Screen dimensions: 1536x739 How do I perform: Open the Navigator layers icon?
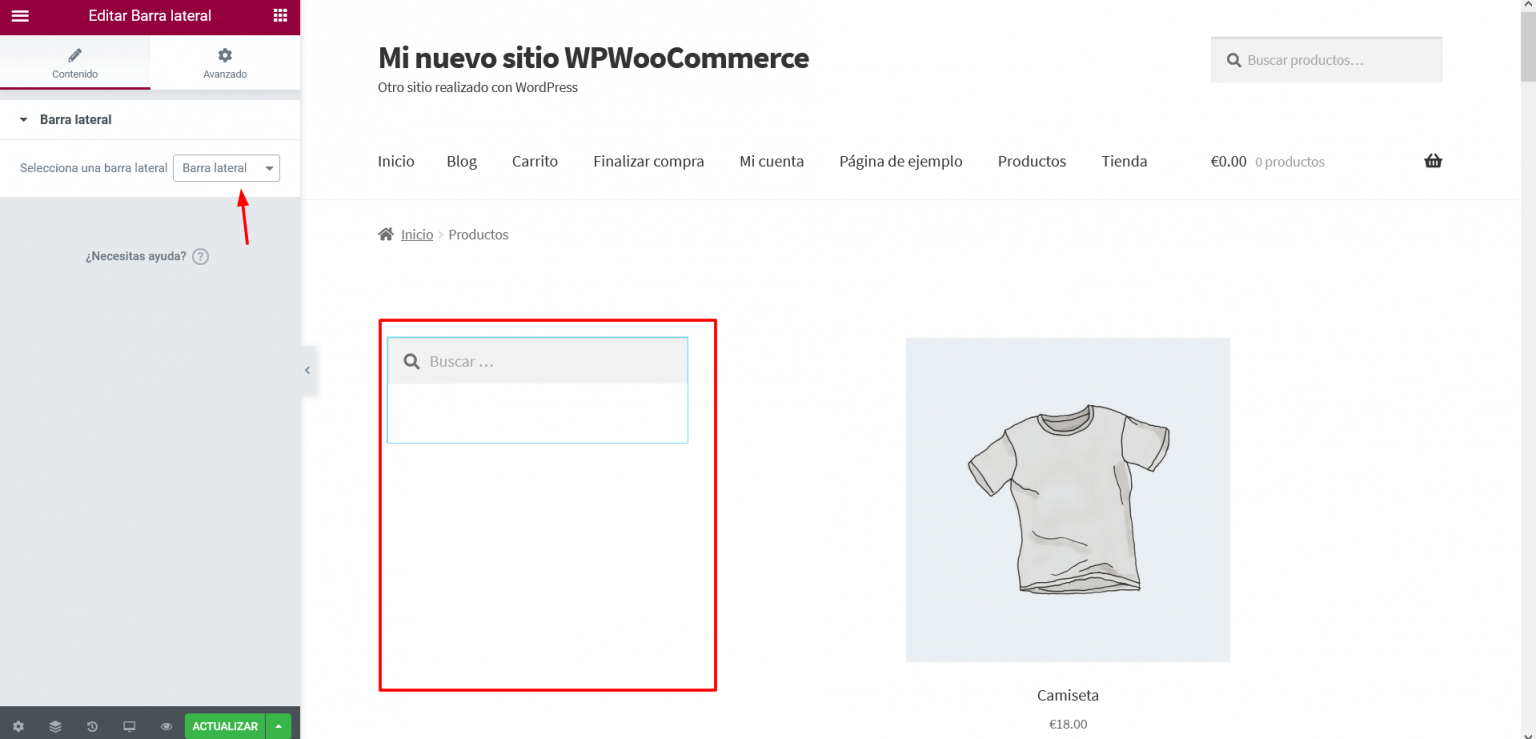click(55, 727)
